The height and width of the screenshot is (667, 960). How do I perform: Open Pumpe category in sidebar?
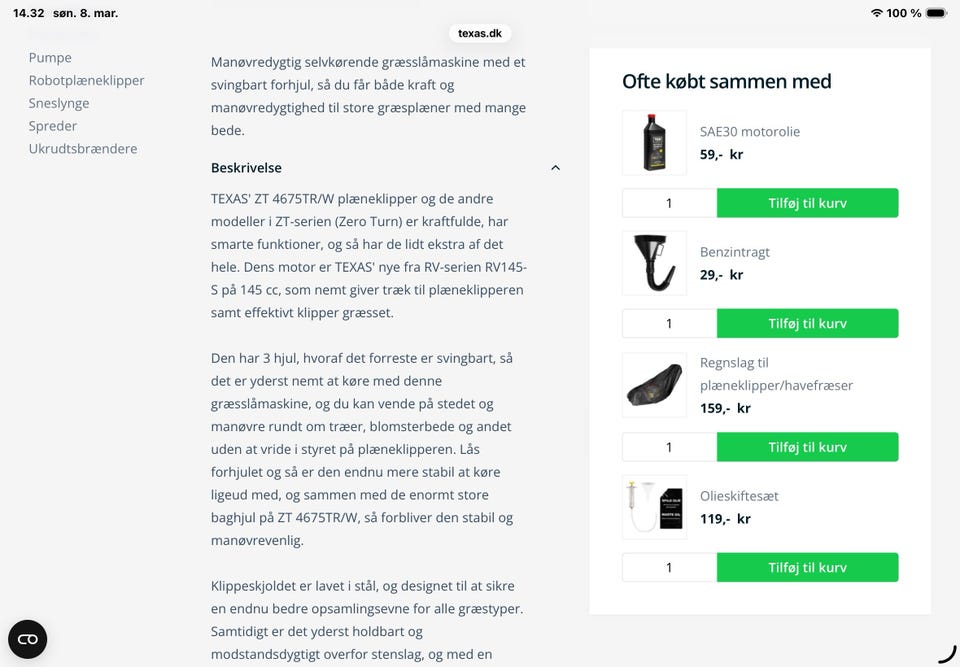pyautogui.click(x=50, y=58)
